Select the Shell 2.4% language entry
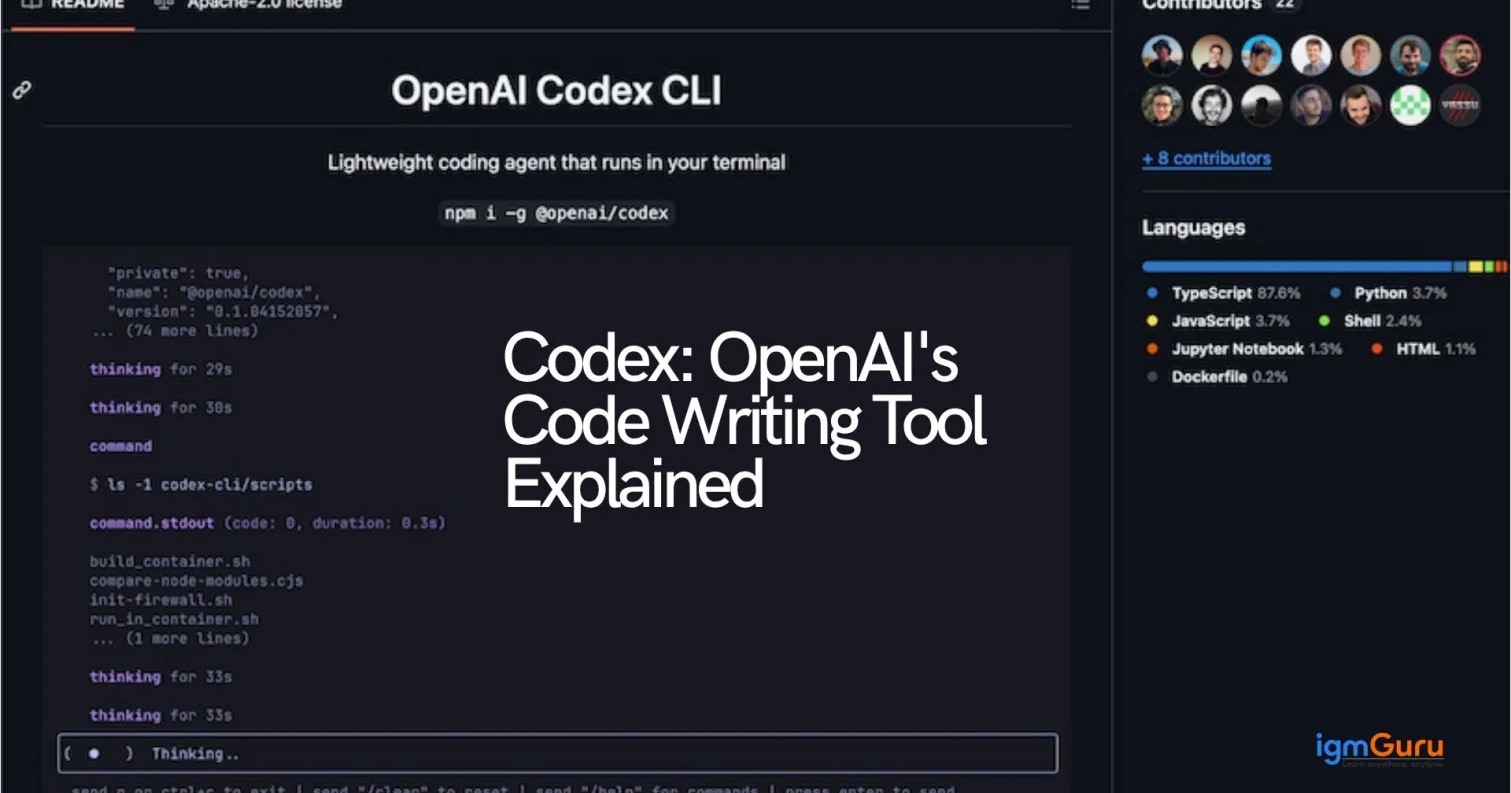The height and width of the screenshot is (793, 1511). coord(1370,321)
